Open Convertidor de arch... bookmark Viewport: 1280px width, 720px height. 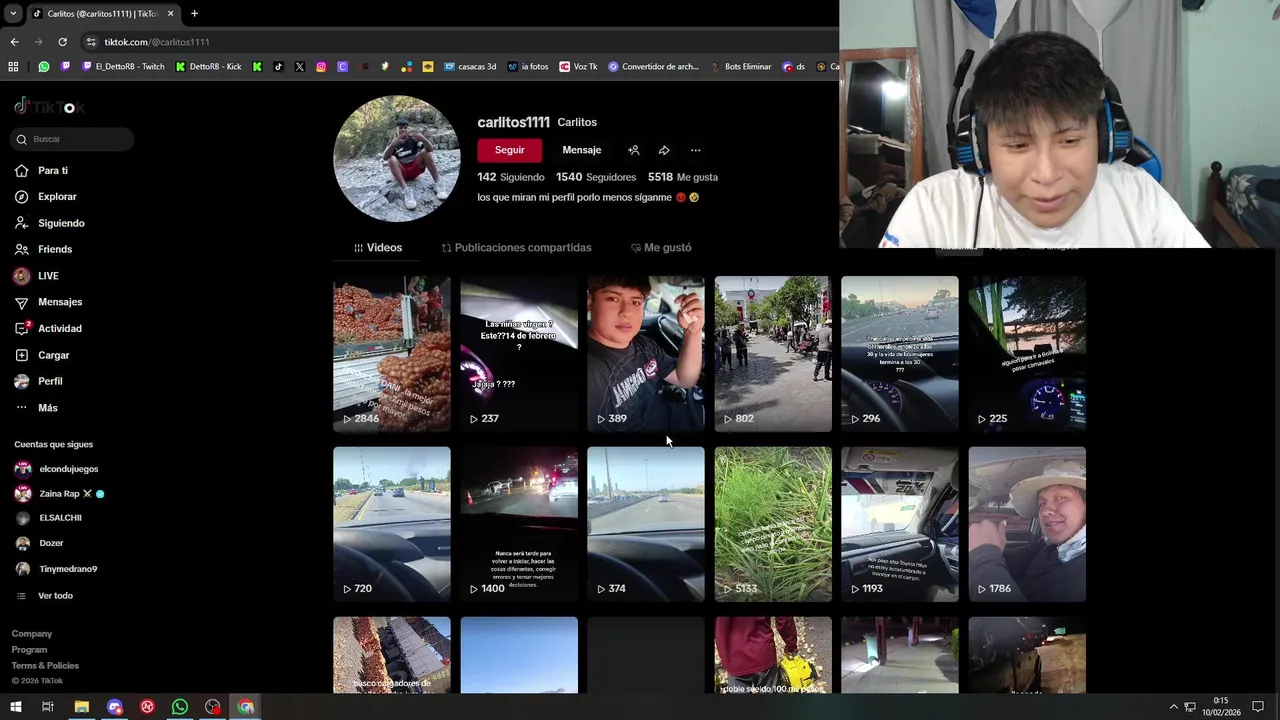point(654,67)
